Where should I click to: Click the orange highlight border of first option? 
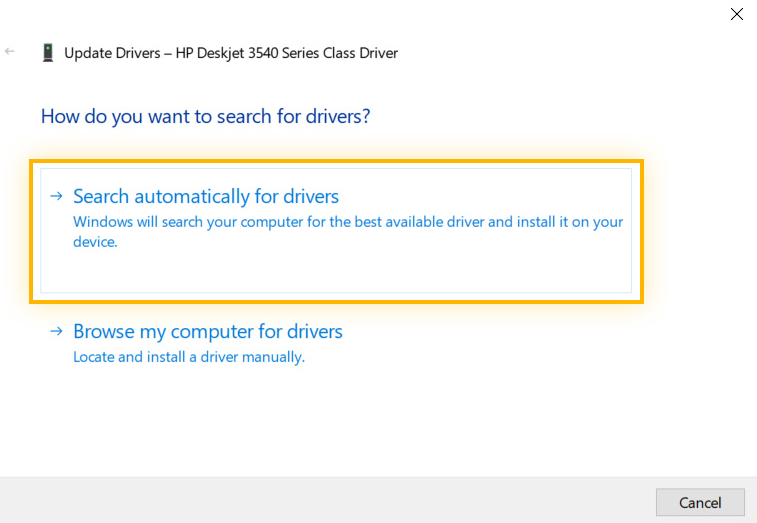[x=336, y=161]
